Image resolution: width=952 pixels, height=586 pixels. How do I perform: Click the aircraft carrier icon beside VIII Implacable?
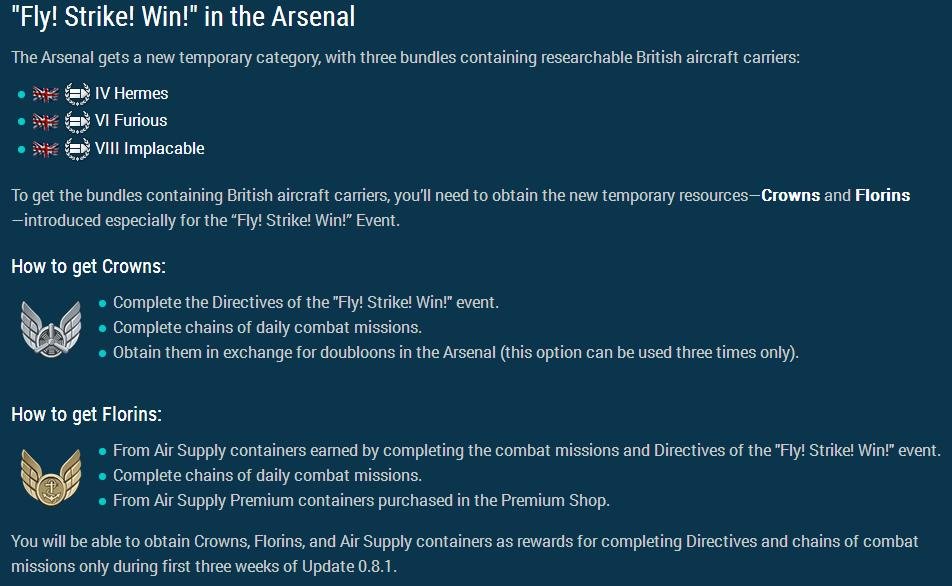(77, 149)
